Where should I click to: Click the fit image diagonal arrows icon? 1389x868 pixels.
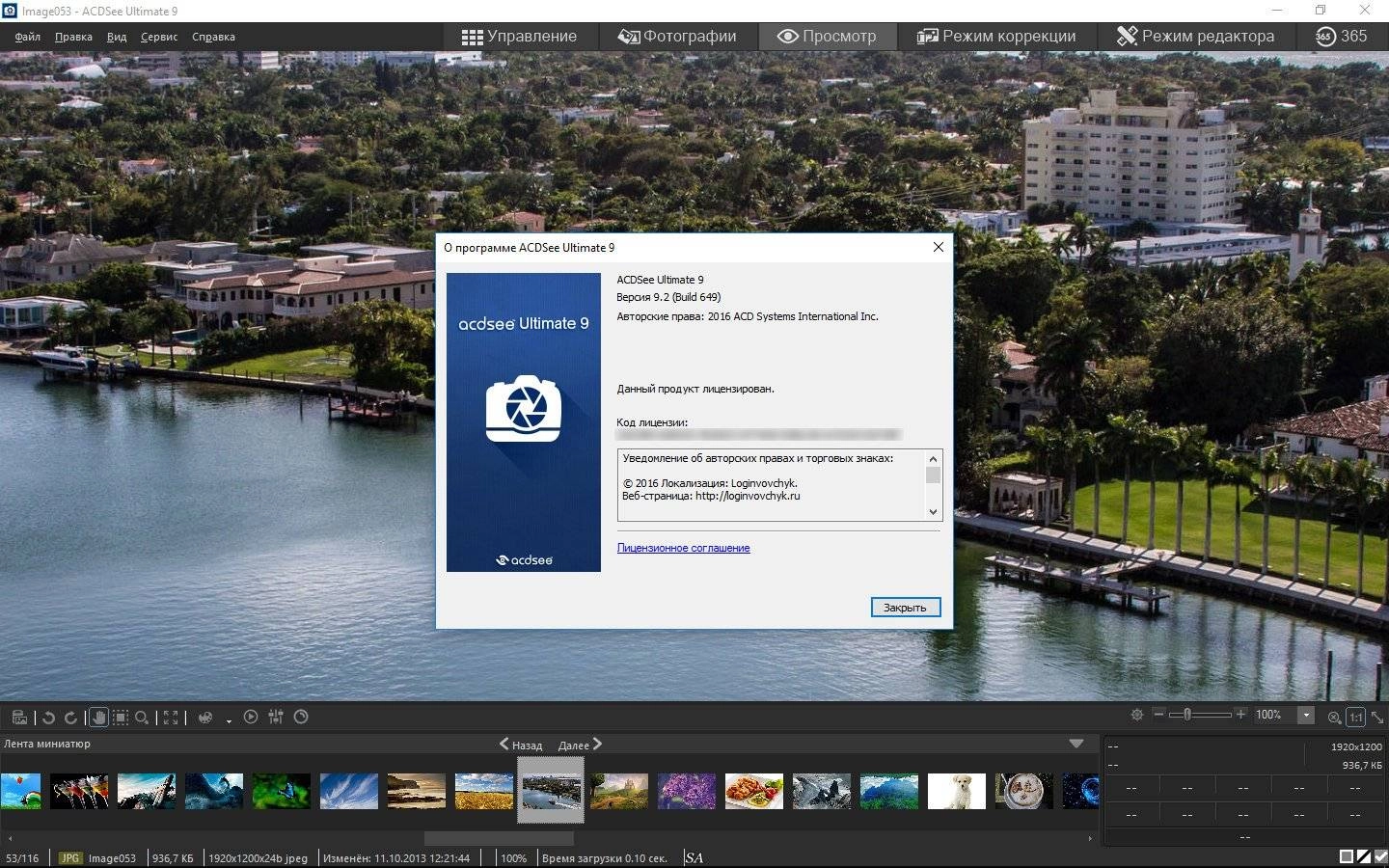click(1377, 717)
